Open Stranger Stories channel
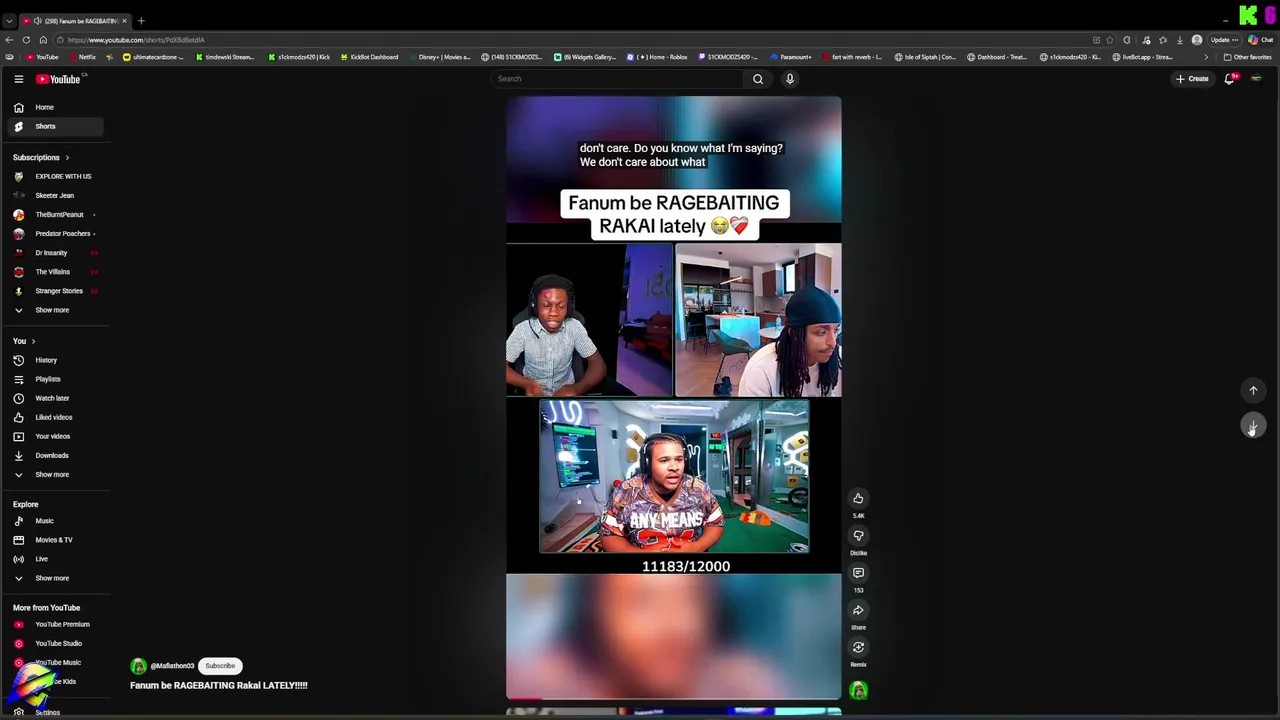Viewport: 1280px width, 720px height. [59, 291]
